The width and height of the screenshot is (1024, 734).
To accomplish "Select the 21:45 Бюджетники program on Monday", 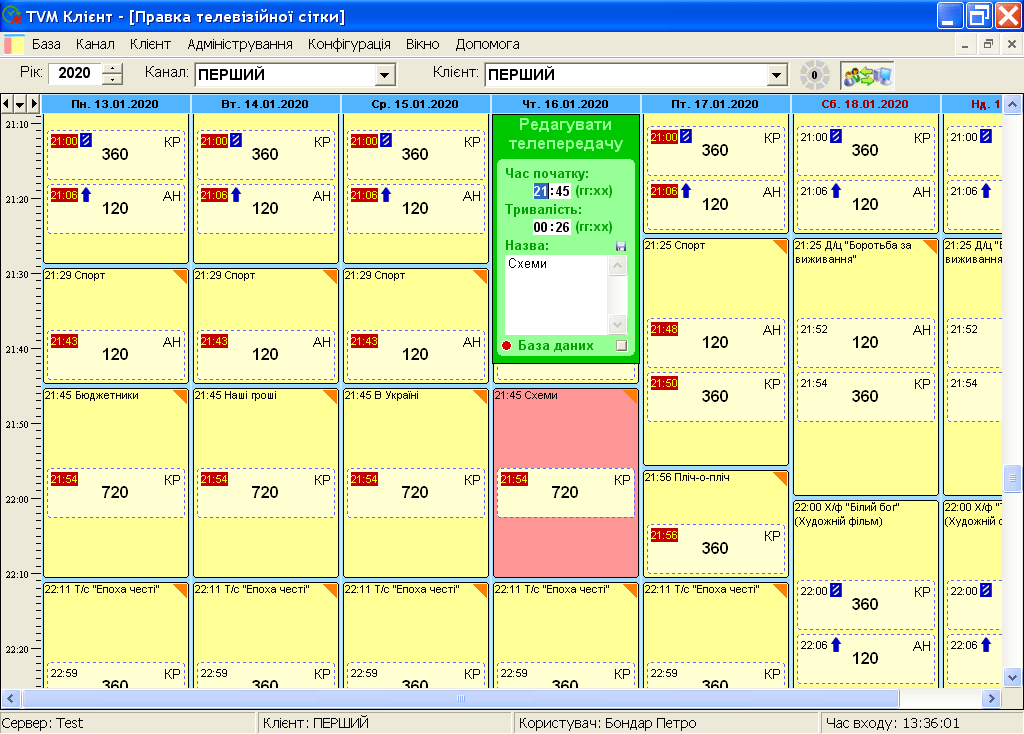I will pyautogui.click(x=115, y=440).
